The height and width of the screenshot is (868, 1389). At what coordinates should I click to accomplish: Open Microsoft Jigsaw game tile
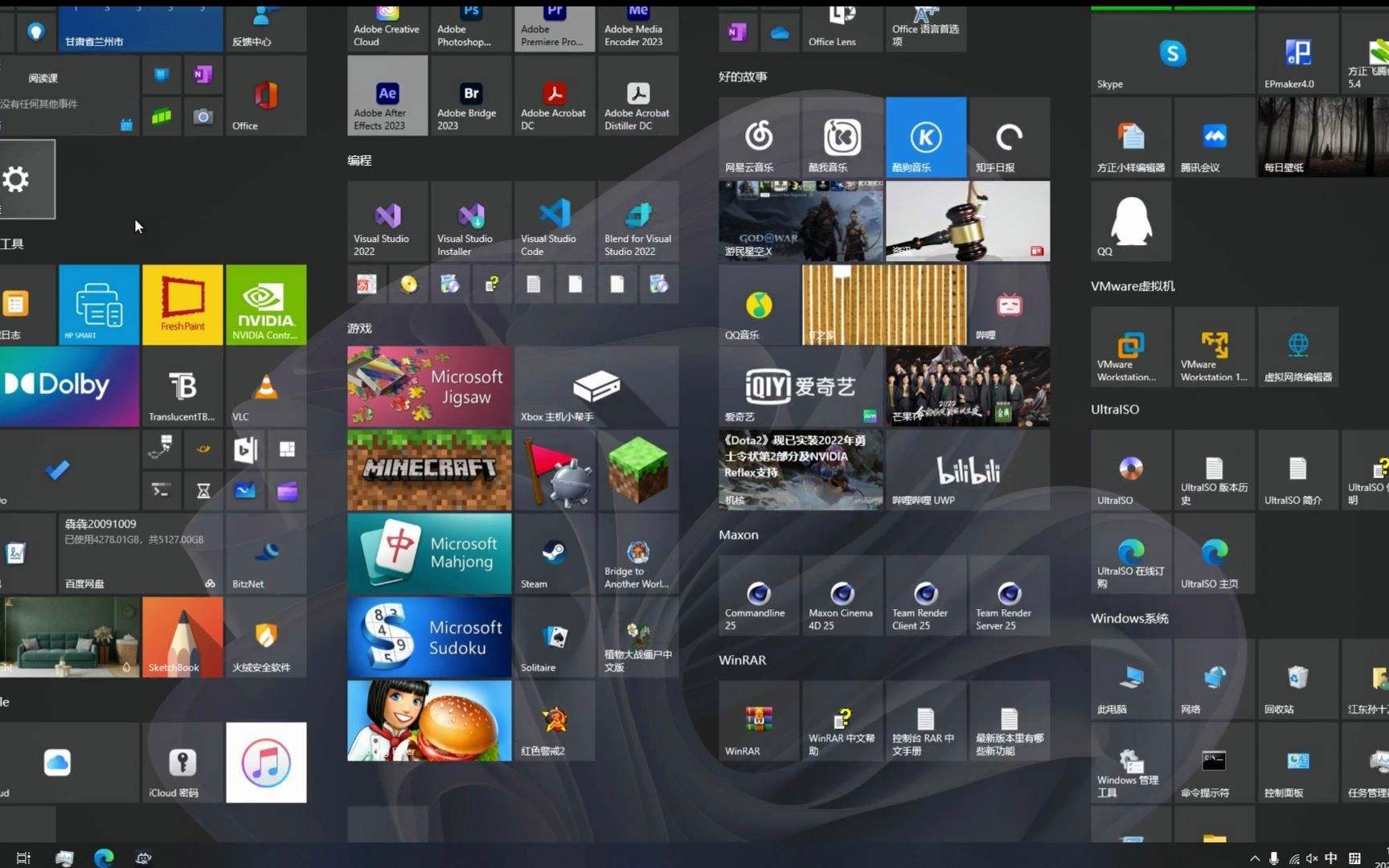429,387
